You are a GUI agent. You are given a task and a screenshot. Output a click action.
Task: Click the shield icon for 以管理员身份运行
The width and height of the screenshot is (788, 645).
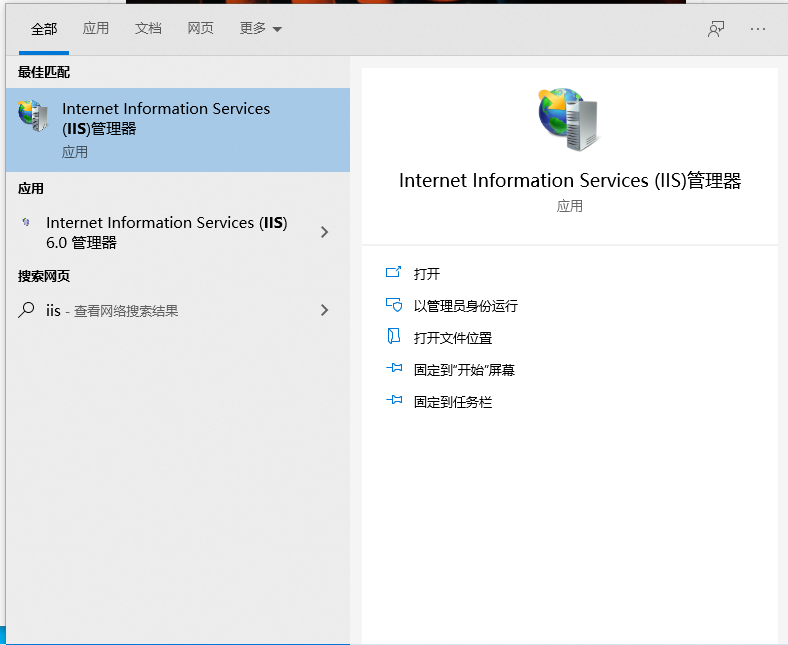[x=393, y=305]
